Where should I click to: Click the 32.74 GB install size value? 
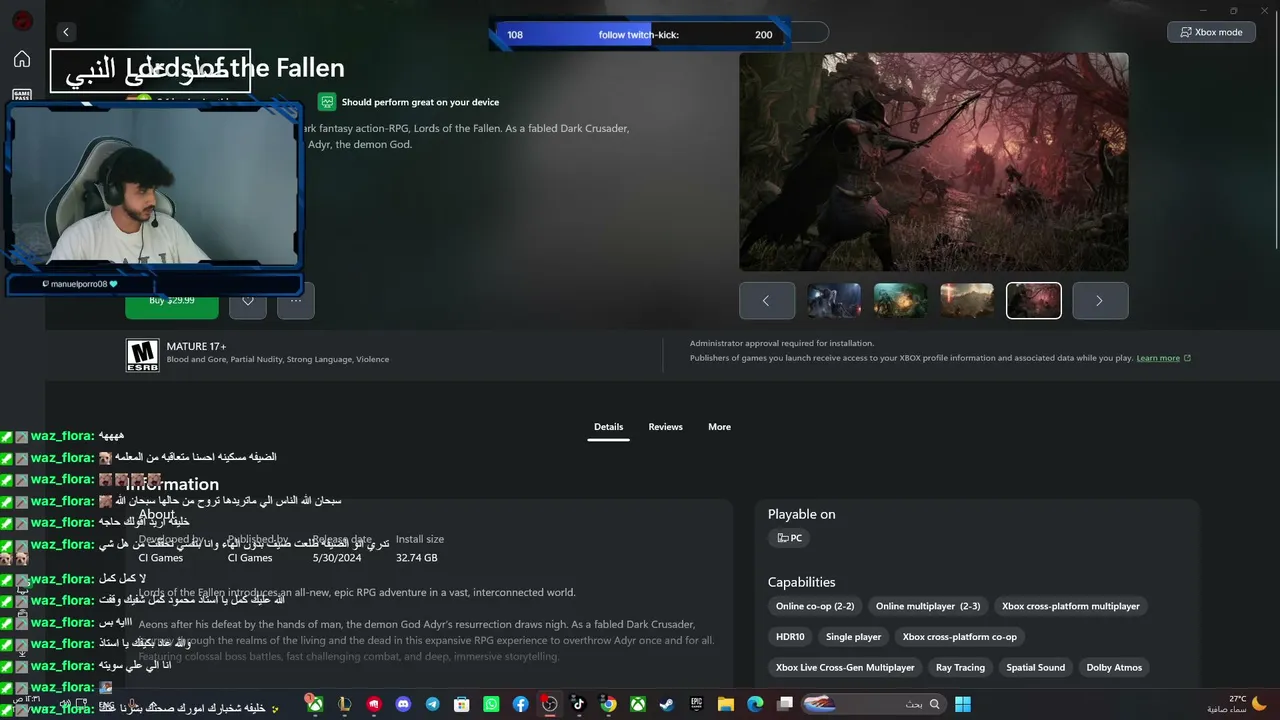pyautogui.click(x=416, y=558)
